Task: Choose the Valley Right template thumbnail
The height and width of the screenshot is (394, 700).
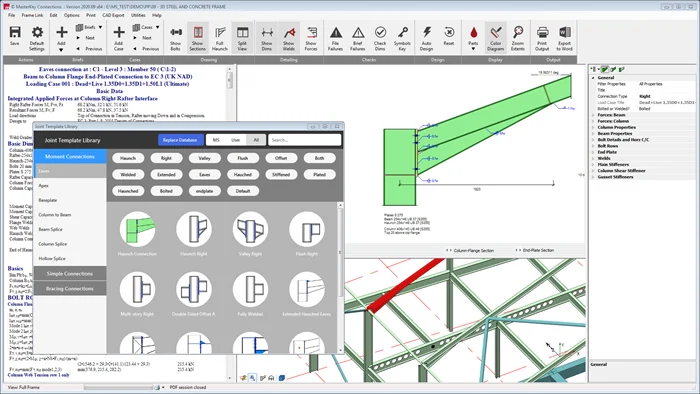Action: click(250, 229)
